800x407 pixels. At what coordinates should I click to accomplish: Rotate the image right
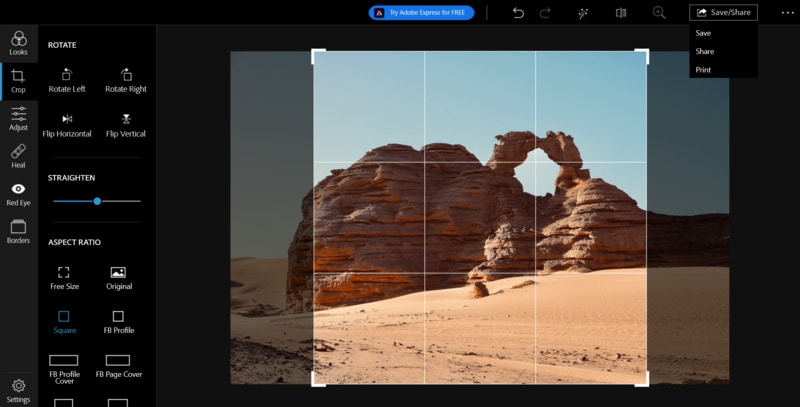[126, 81]
